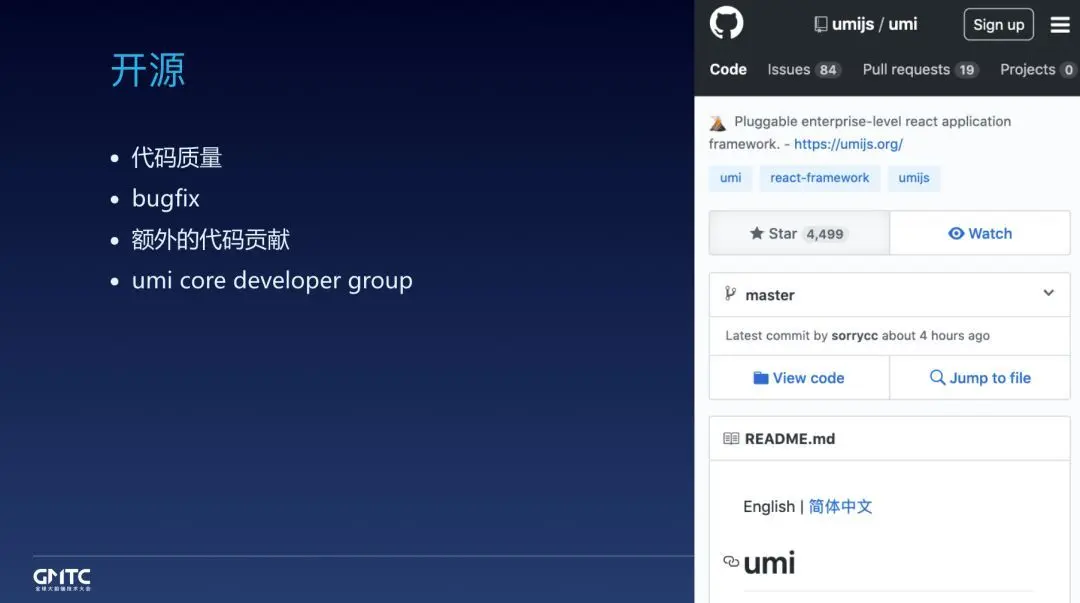Click the star count 4,499 badge

(x=824, y=234)
